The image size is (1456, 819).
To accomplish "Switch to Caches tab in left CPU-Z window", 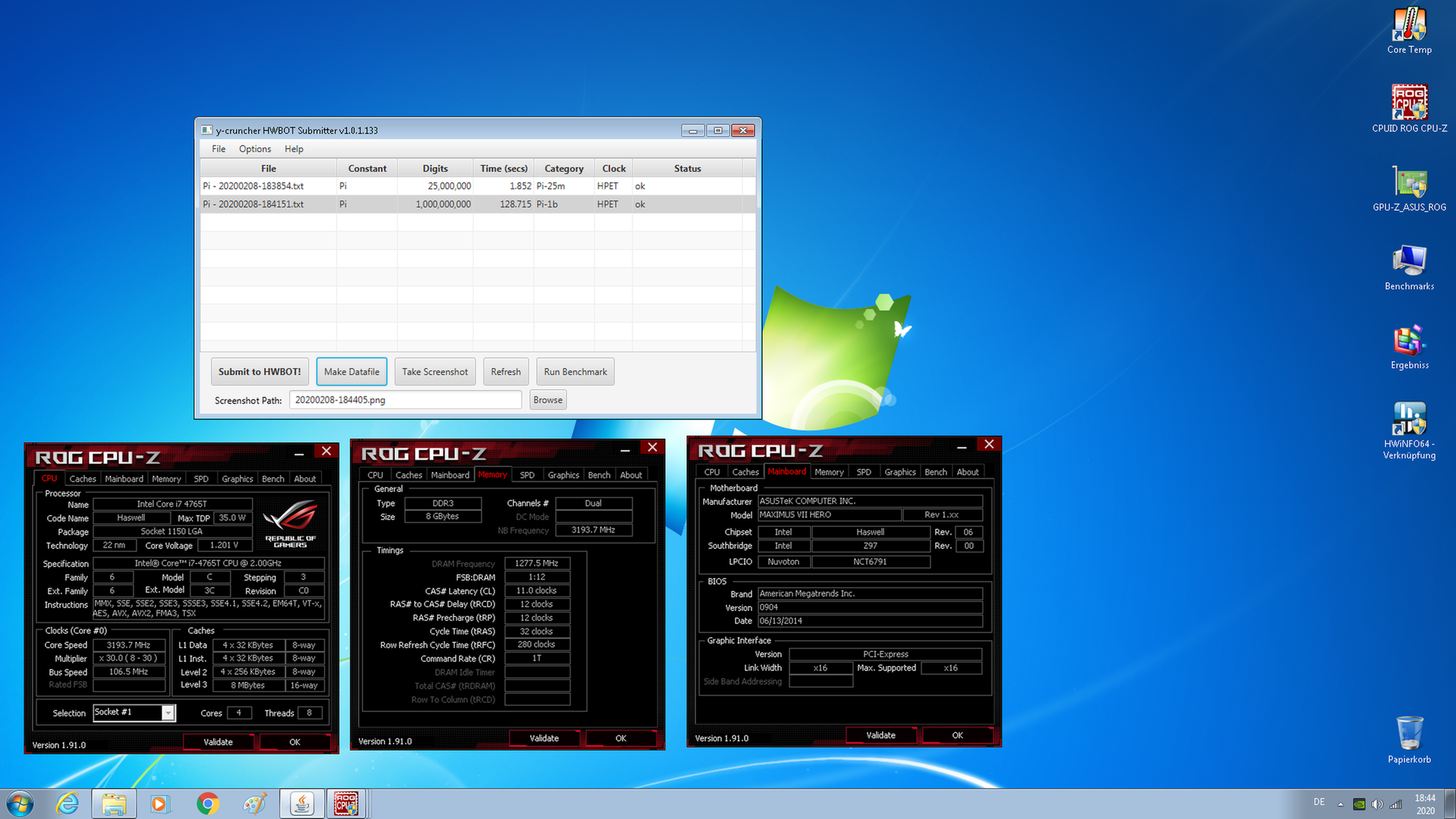I will [x=83, y=479].
